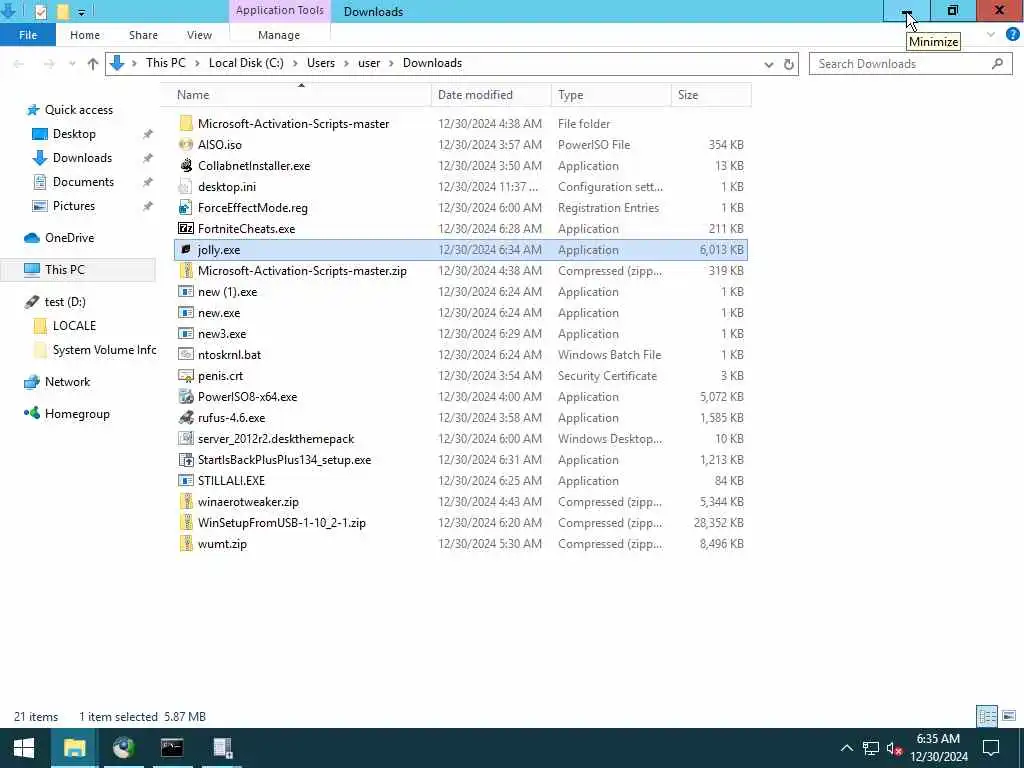The width and height of the screenshot is (1024, 768).
Task: Click the StartIsBackPlusPlus134_setup.exe icon
Action: [186, 460]
